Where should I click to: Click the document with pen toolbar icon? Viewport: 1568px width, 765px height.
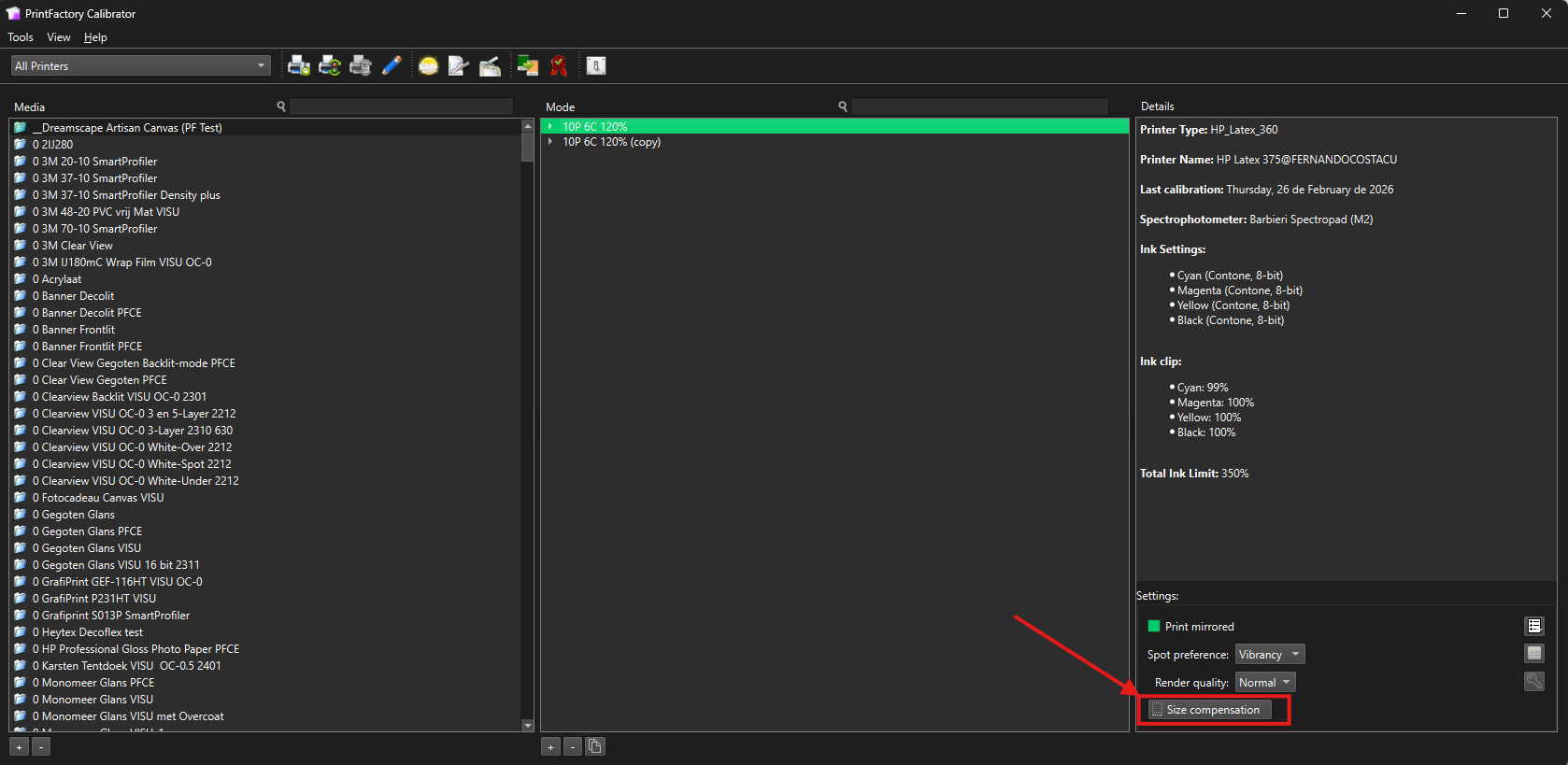[x=459, y=65]
